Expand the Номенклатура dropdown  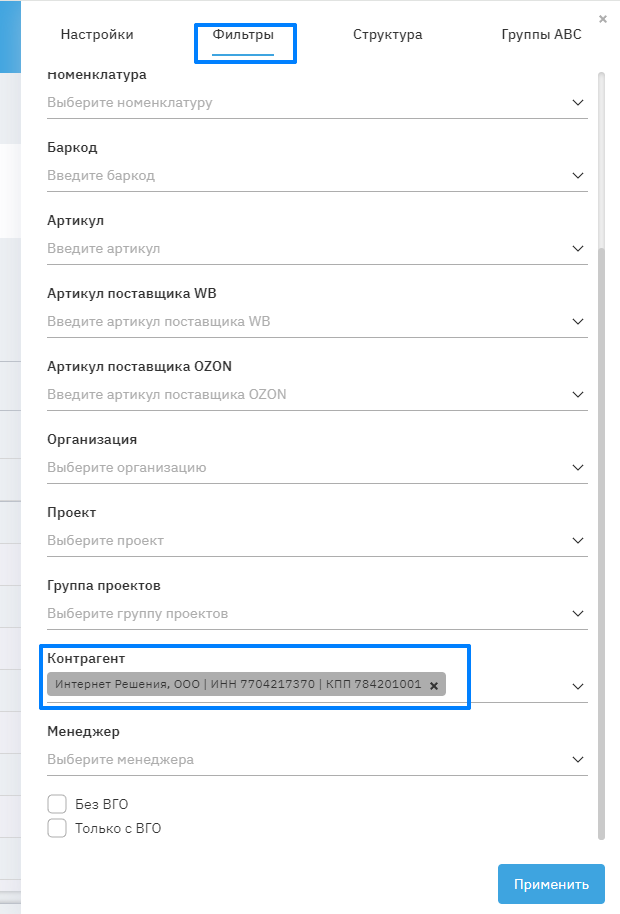(x=577, y=102)
